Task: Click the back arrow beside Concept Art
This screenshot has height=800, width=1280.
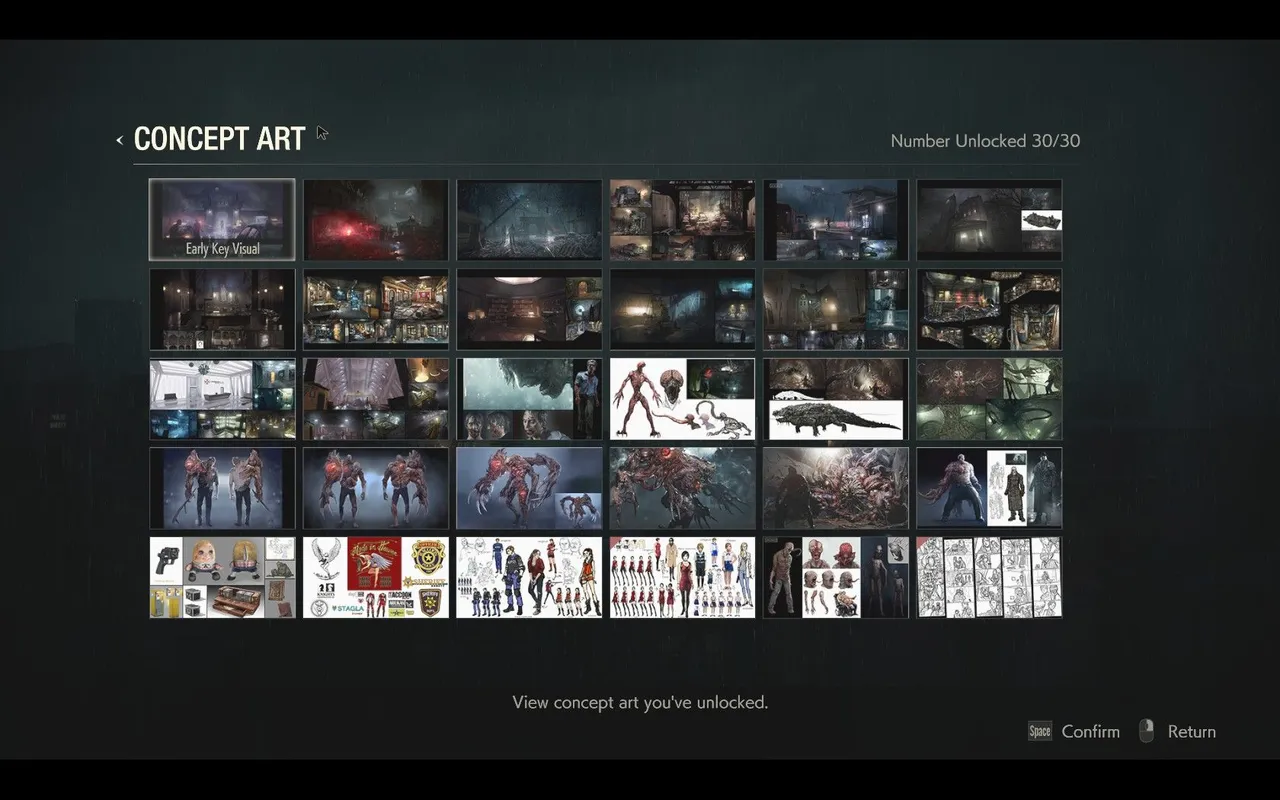Action: (119, 140)
